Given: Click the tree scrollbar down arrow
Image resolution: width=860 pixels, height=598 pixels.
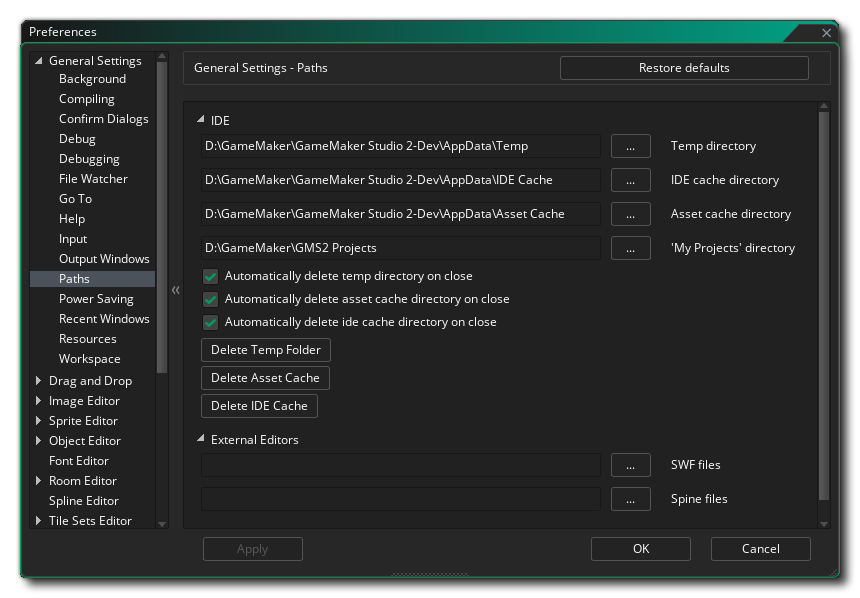Looking at the screenshot, I should pyautogui.click(x=162, y=524).
